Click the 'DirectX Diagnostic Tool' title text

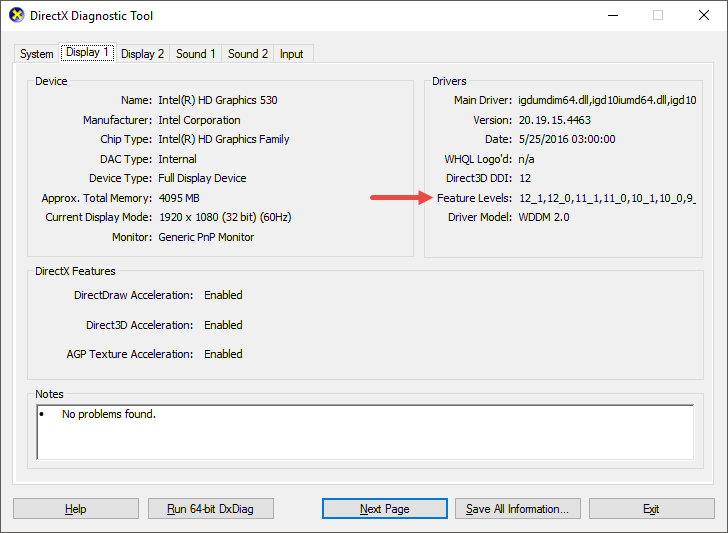pos(91,16)
